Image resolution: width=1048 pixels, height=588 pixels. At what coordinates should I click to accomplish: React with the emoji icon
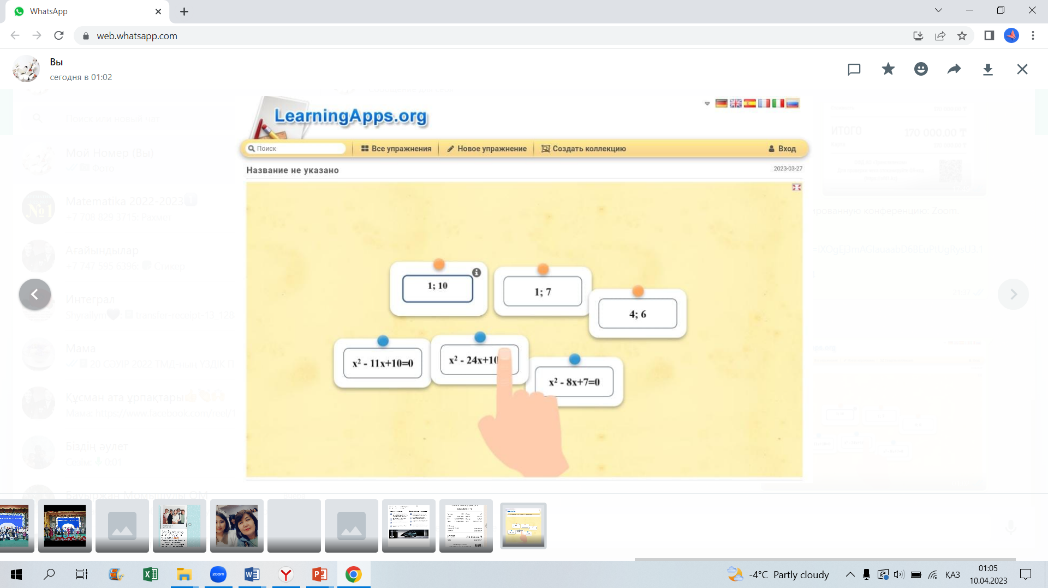(x=921, y=69)
